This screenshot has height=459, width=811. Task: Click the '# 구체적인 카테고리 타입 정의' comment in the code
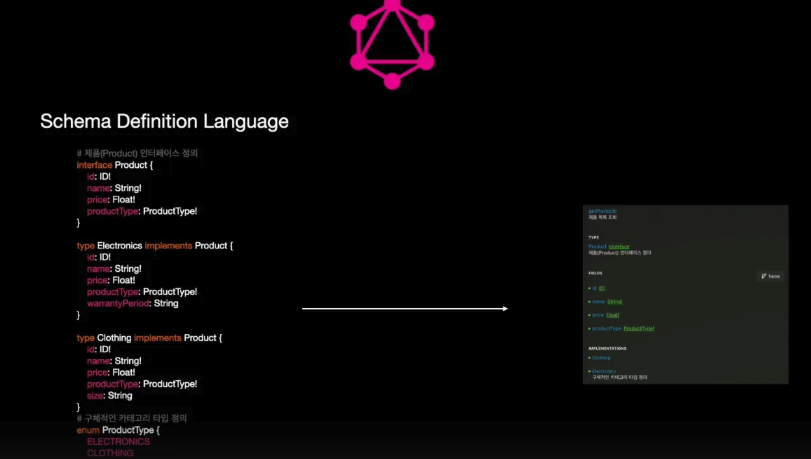[x=132, y=418]
